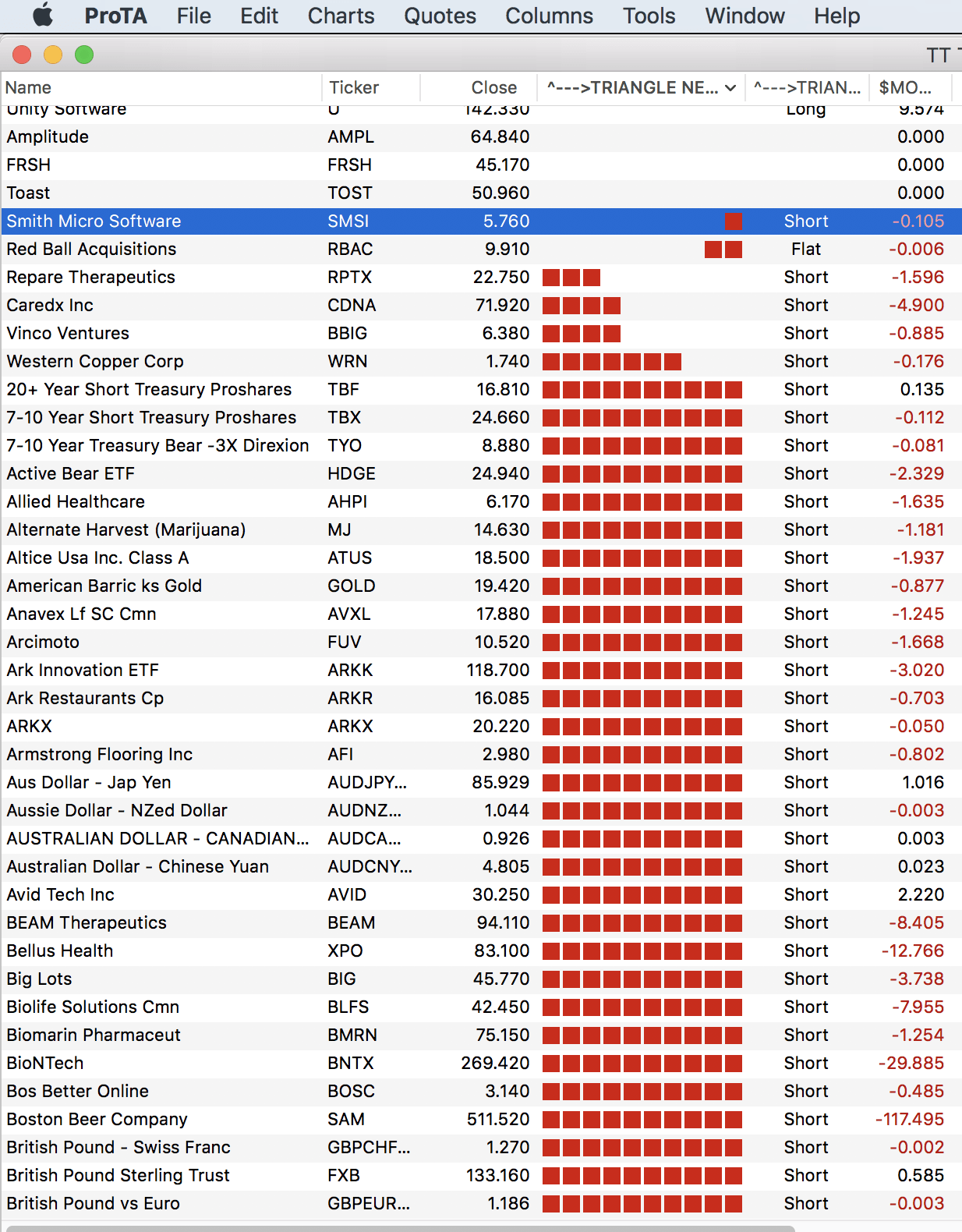Open the Columns menu

(549, 16)
